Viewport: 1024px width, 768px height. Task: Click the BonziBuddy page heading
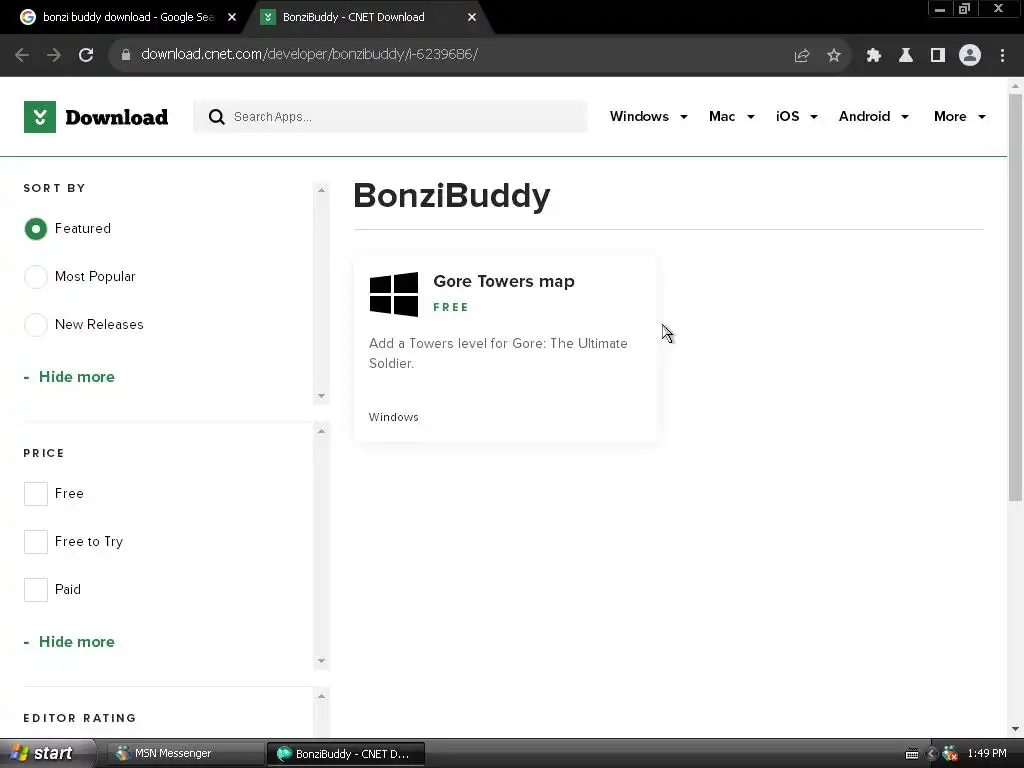[452, 195]
